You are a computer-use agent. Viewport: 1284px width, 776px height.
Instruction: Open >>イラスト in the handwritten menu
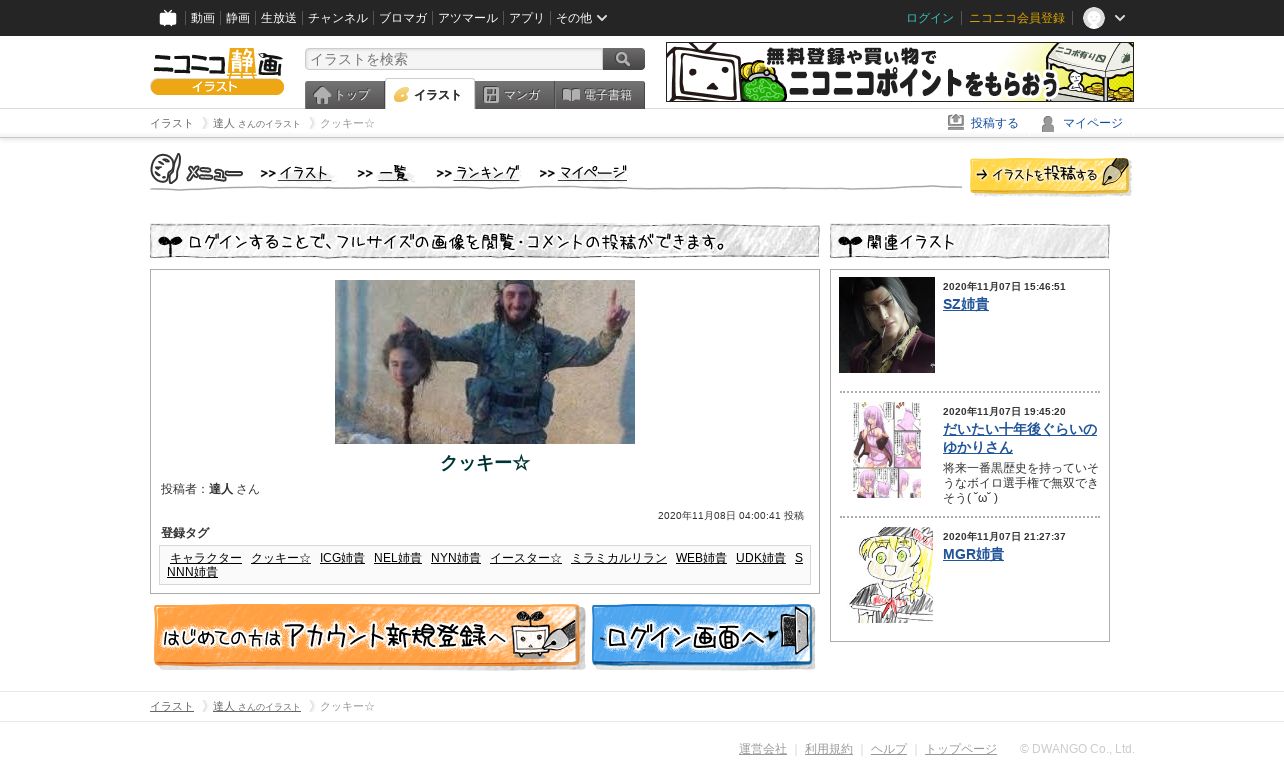pyautogui.click(x=296, y=173)
